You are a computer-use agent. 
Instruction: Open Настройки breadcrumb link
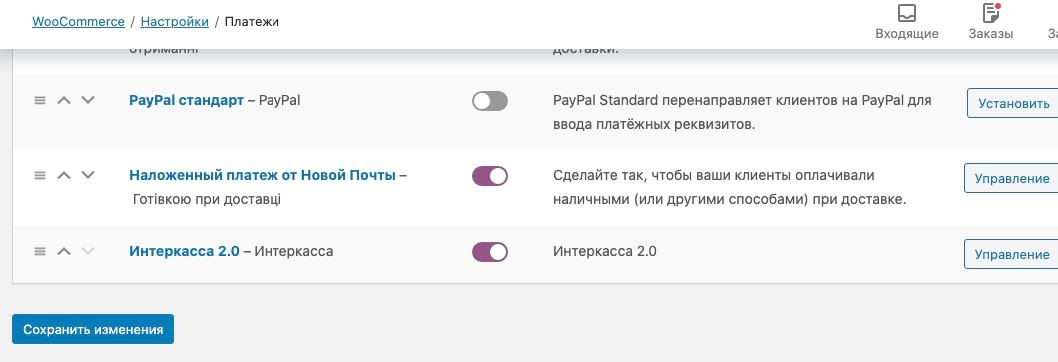(x=175, y=22)
